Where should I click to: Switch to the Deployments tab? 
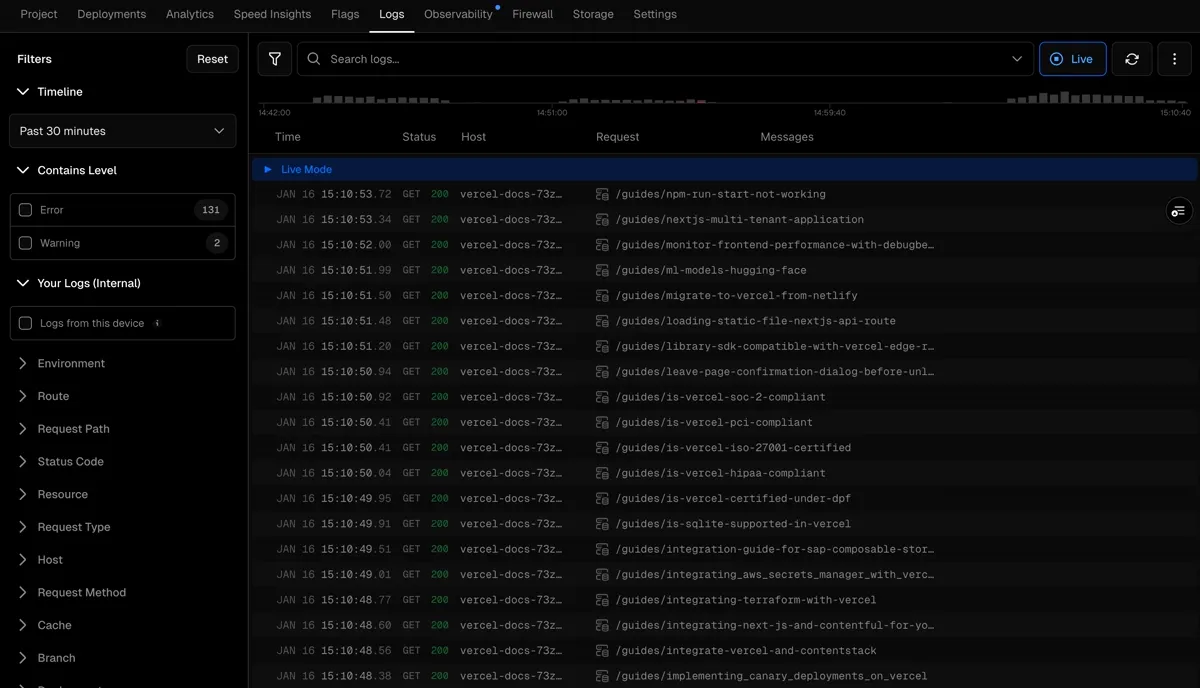(111, 14)
